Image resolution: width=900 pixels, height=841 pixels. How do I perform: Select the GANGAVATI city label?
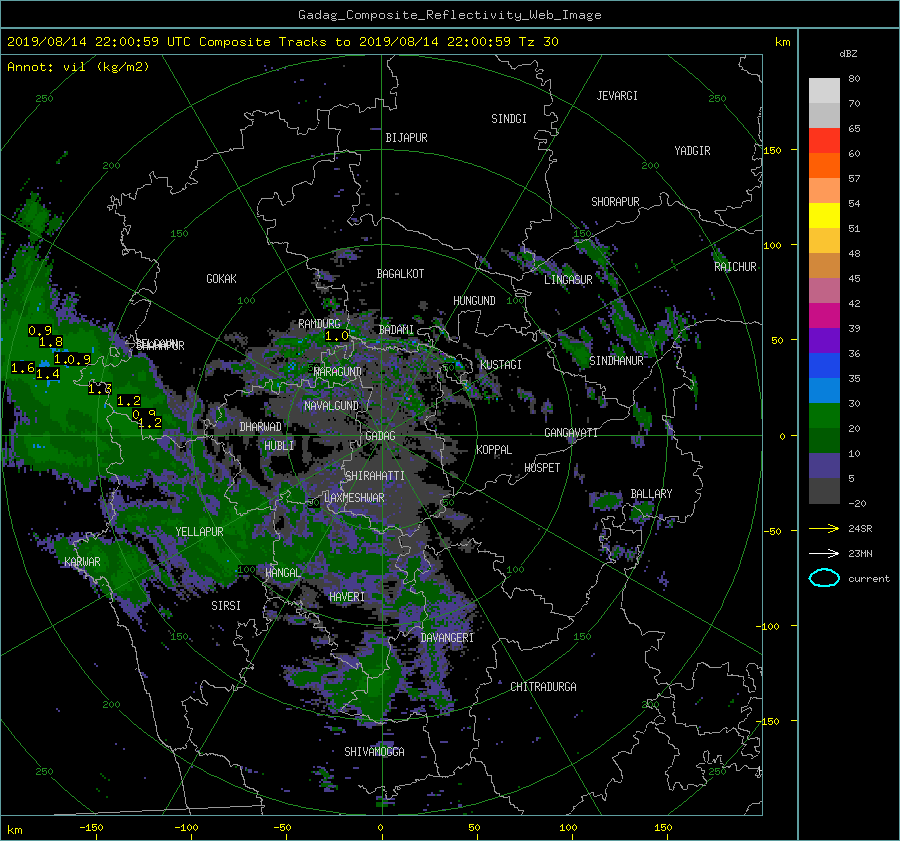click(571, 433)
